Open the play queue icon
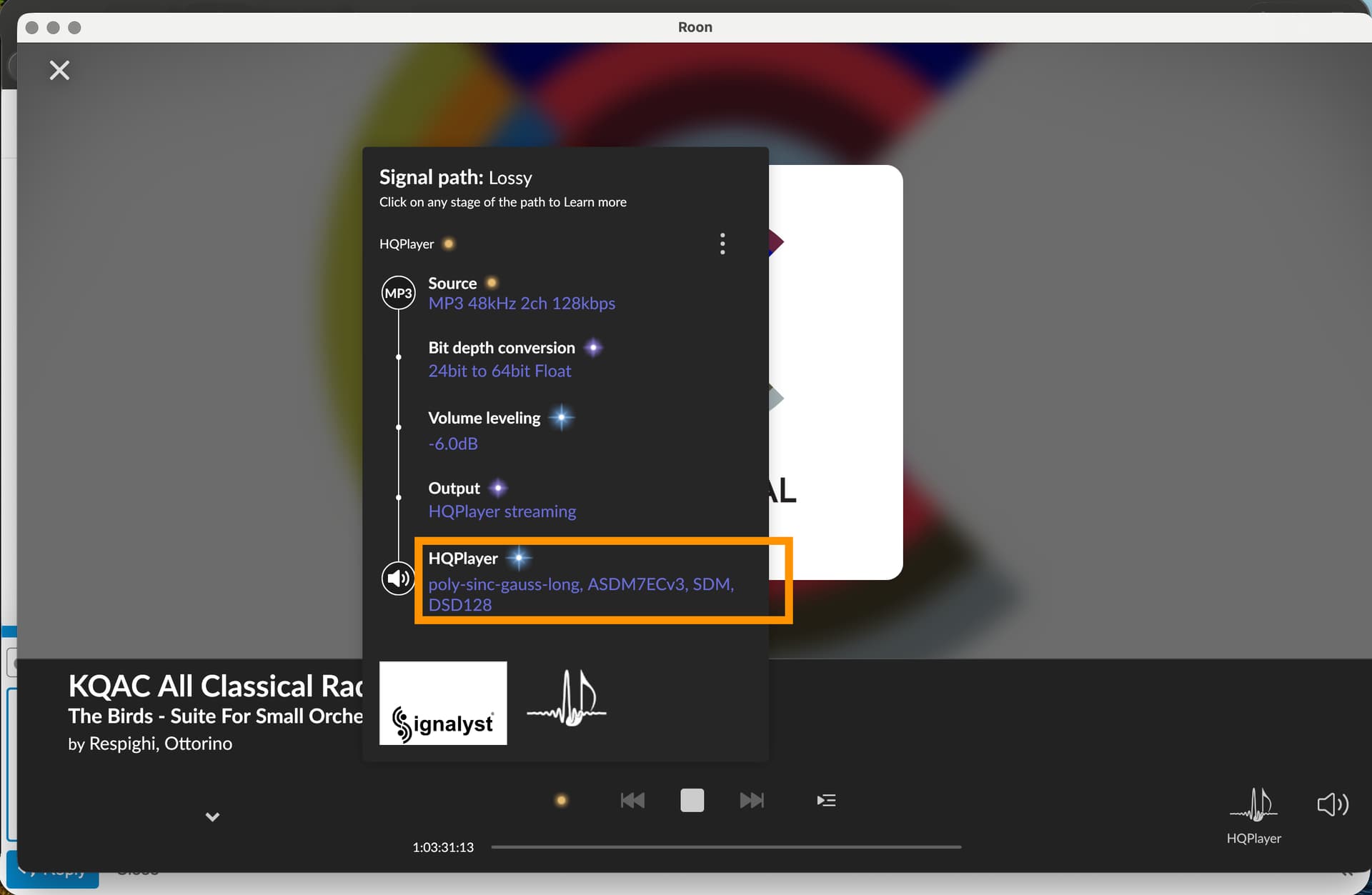The image size is (1372, 895). click(826, 800)
